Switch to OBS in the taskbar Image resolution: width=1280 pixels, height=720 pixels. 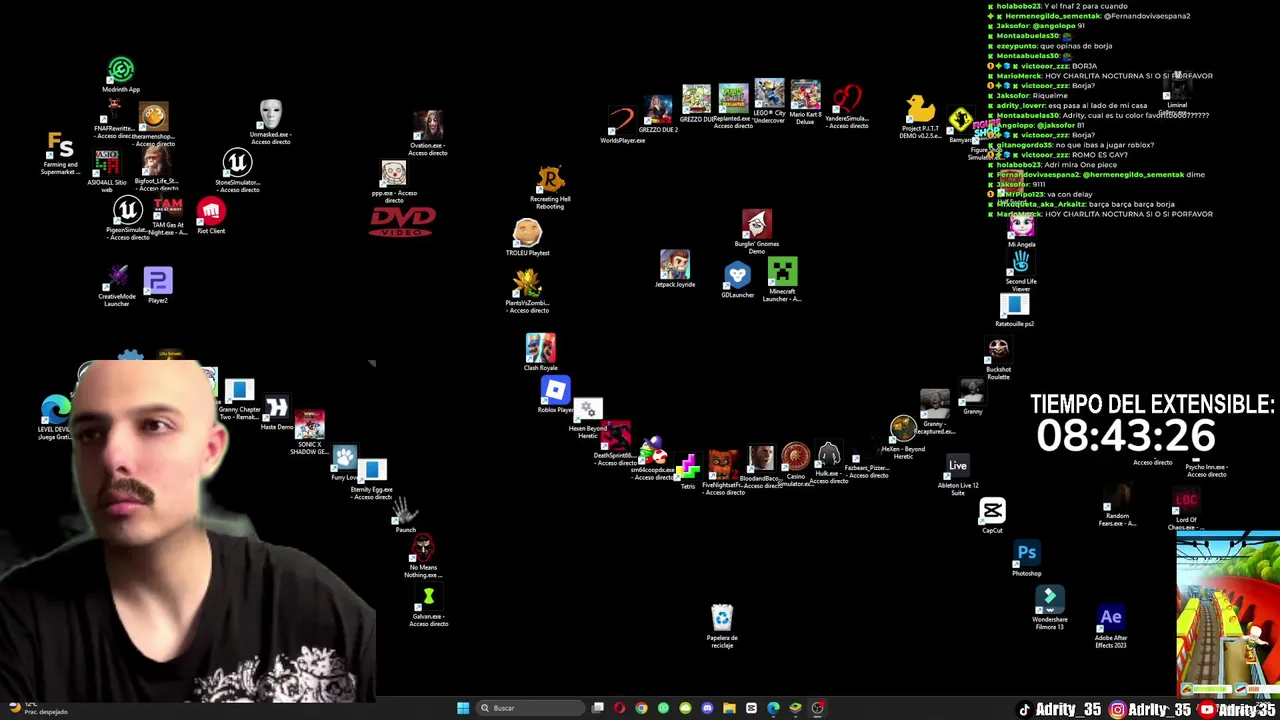click(817, 708)
